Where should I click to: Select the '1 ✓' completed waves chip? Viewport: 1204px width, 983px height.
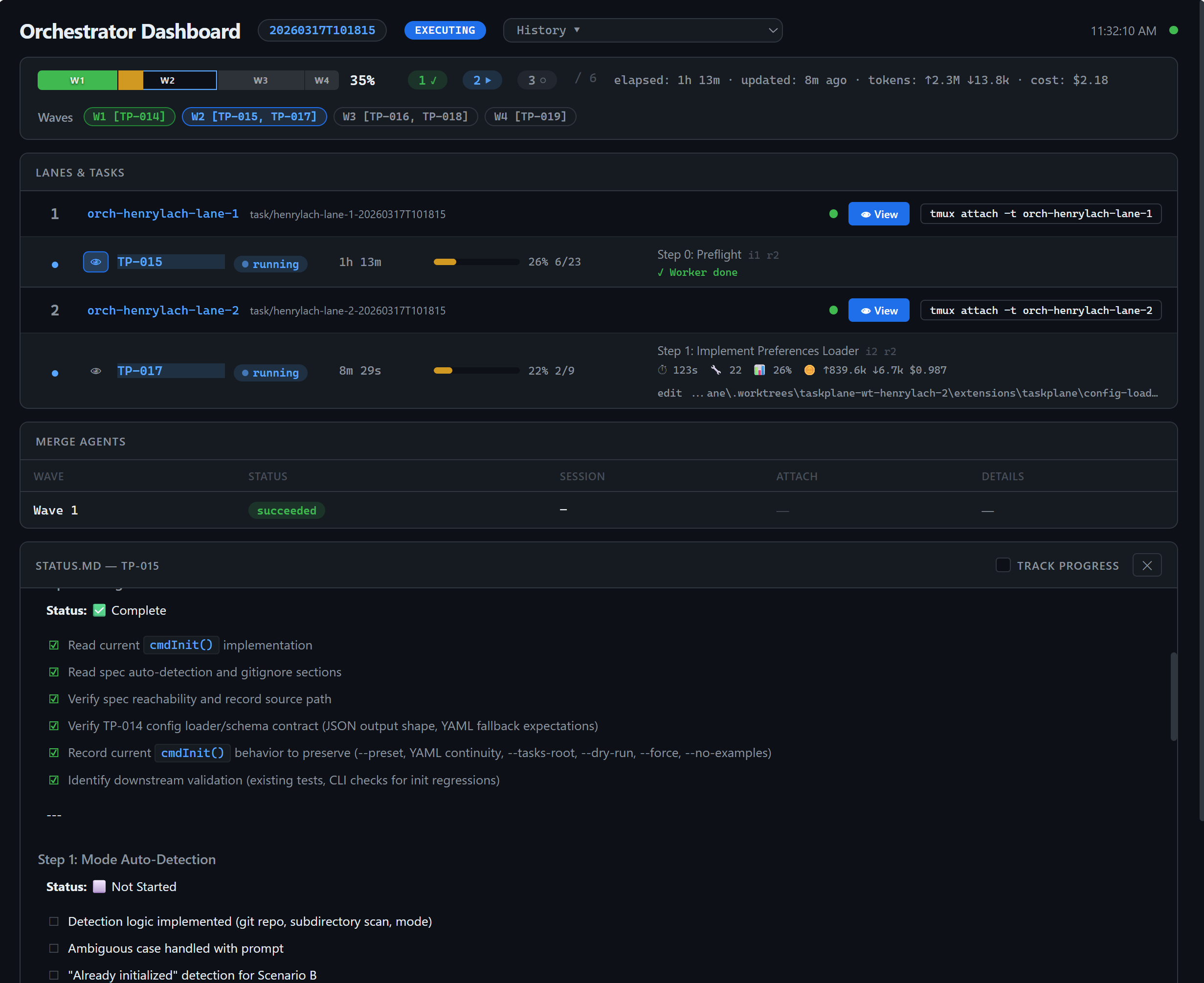[427, 80]
